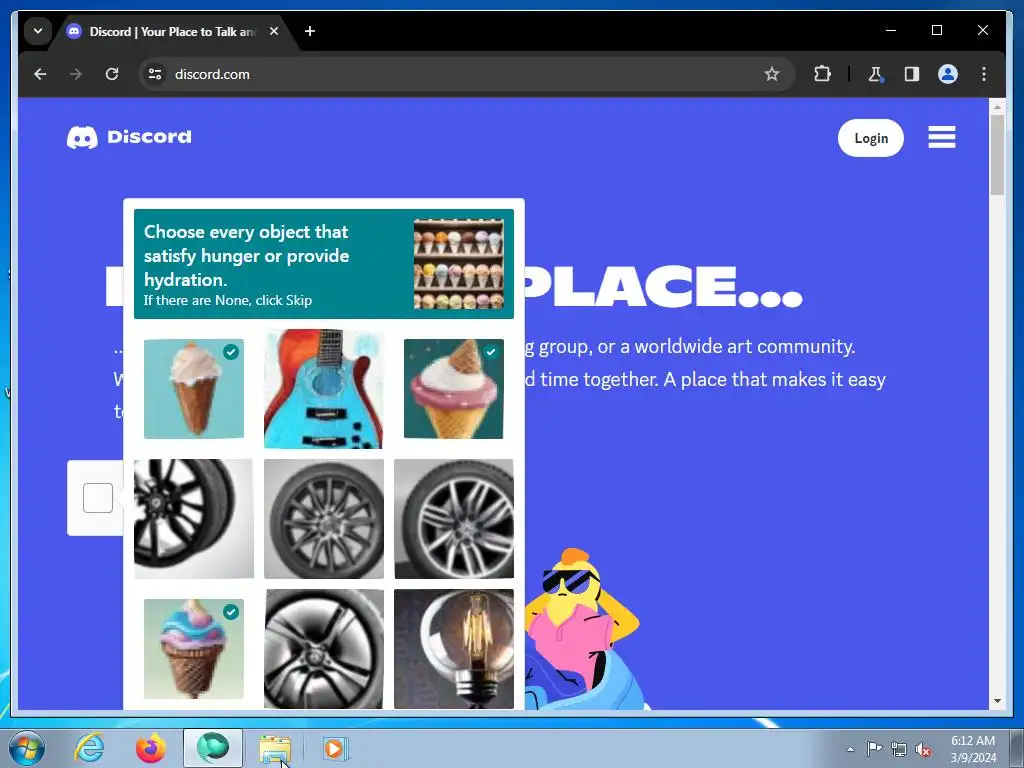Open the Windows Start menu
The image size is (1024, 768).
click(x=27, y=748)
